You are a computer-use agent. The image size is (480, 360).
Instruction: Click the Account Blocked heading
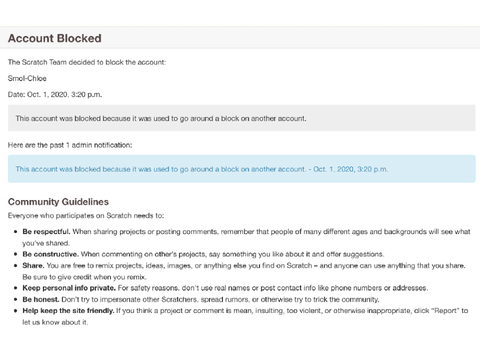(x=55, y=38)
